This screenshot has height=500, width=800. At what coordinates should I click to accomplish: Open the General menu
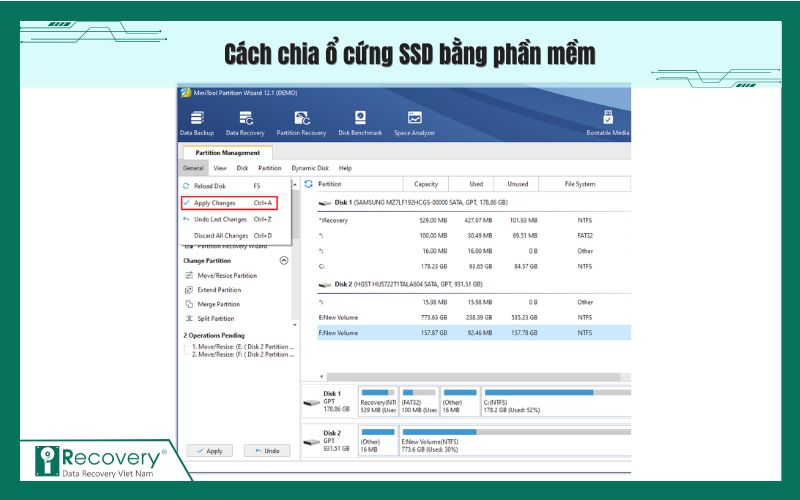[x=193, y=168]
